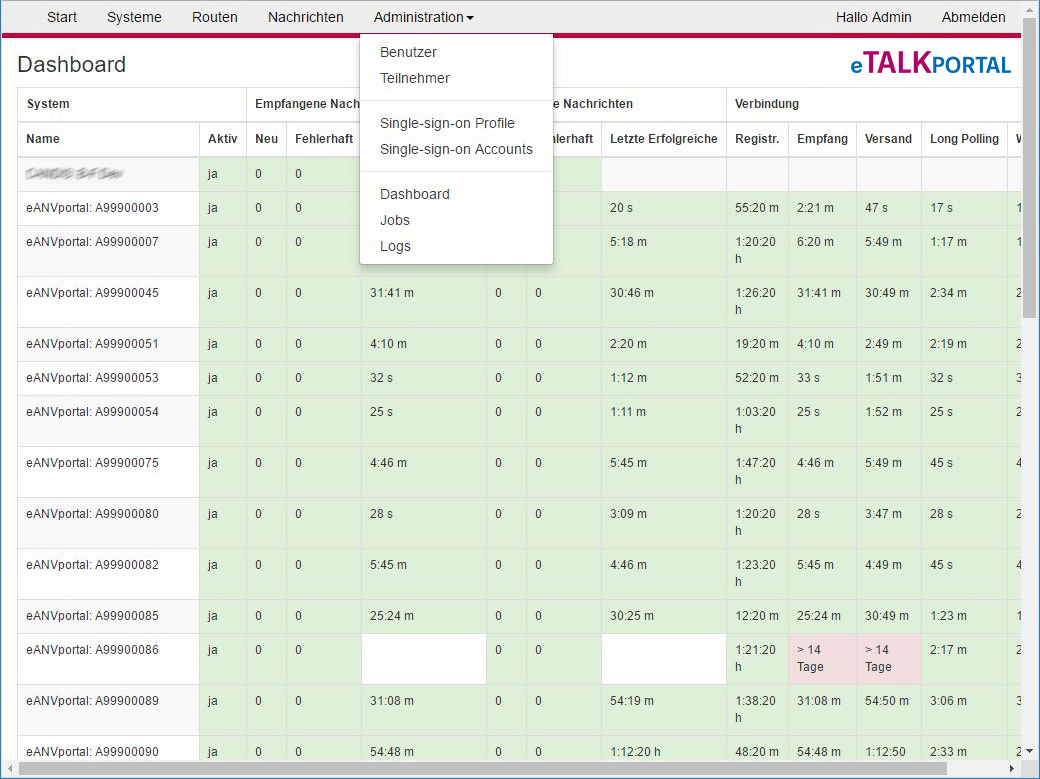
Task: Select Nachrichten in the top navigation
Action: (306, 17)
